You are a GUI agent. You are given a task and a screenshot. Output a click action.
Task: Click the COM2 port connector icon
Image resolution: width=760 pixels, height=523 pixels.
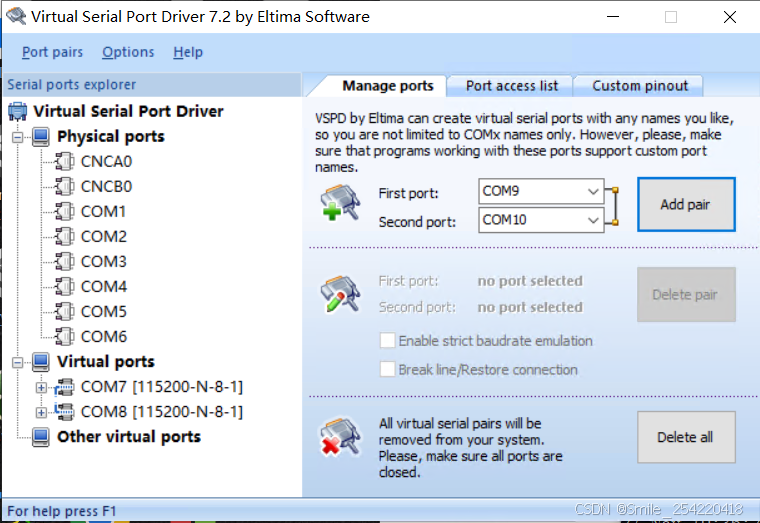point(64,237)
